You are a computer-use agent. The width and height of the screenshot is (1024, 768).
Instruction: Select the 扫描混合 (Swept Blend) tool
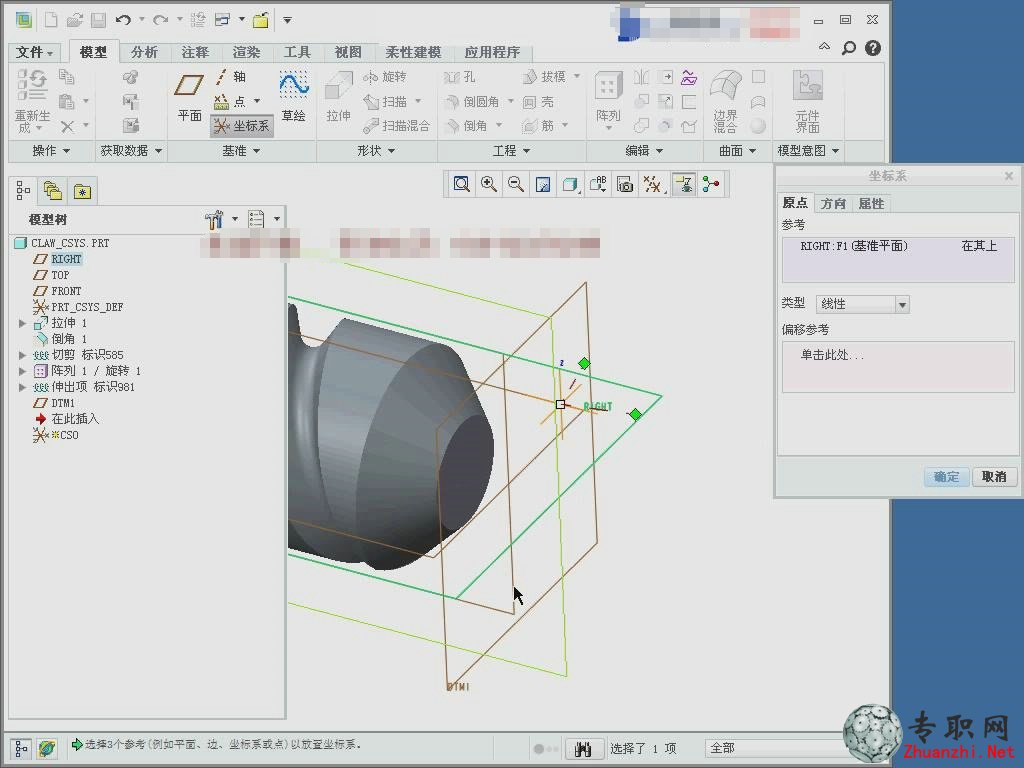pos(396,125)
